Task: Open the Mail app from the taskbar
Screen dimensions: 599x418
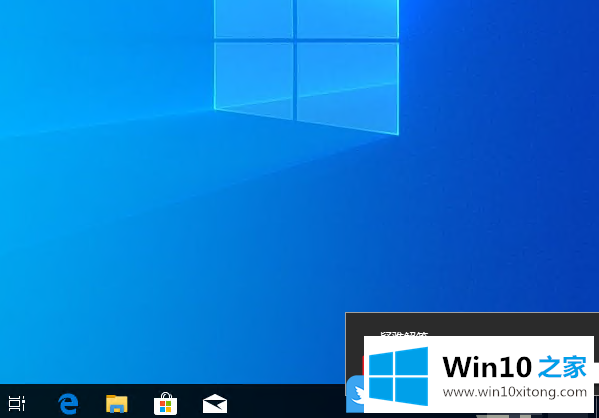Action: click(x=215, y=403)
